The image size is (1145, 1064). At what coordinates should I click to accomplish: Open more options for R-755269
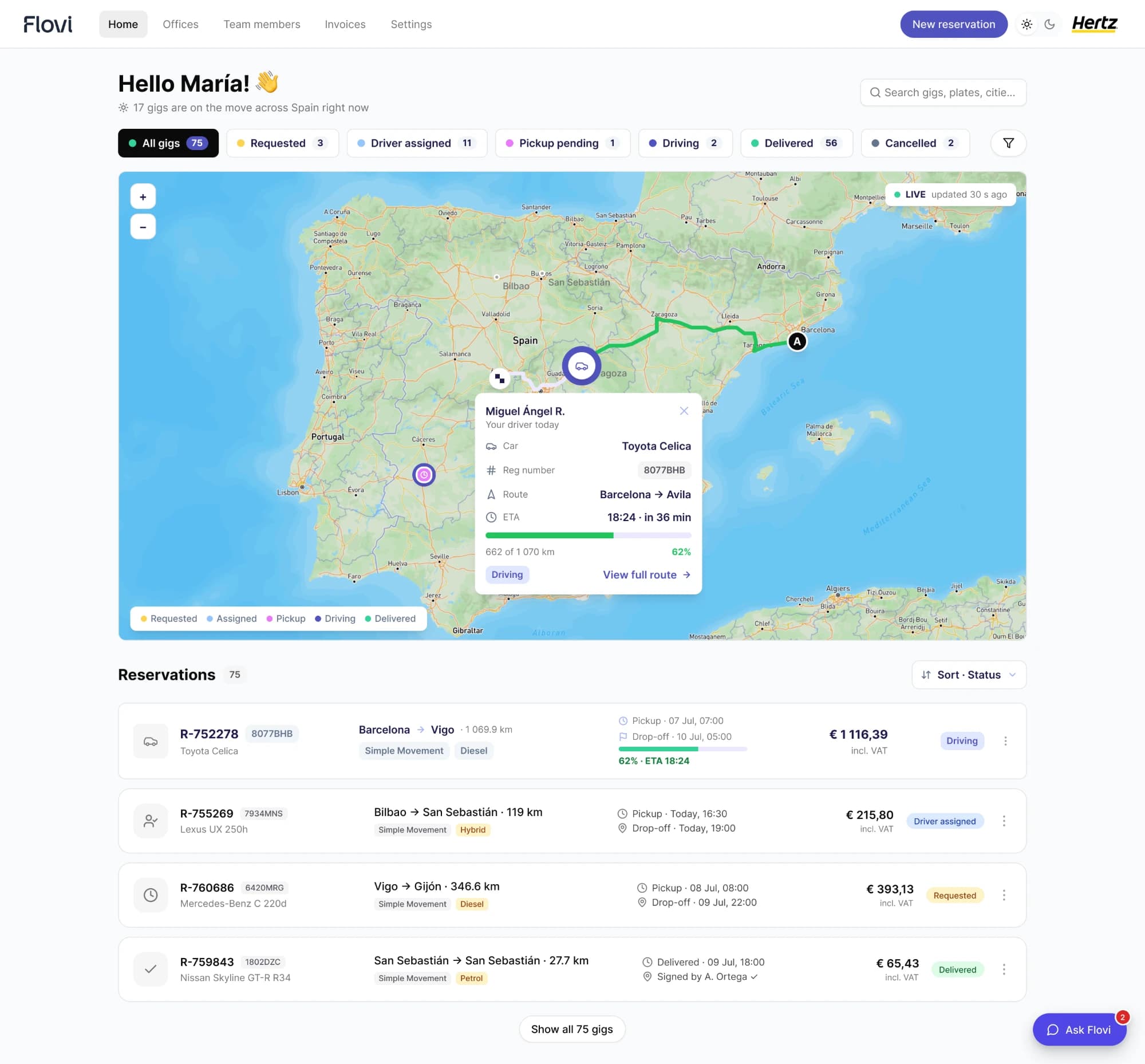[x=1004, y=821]
